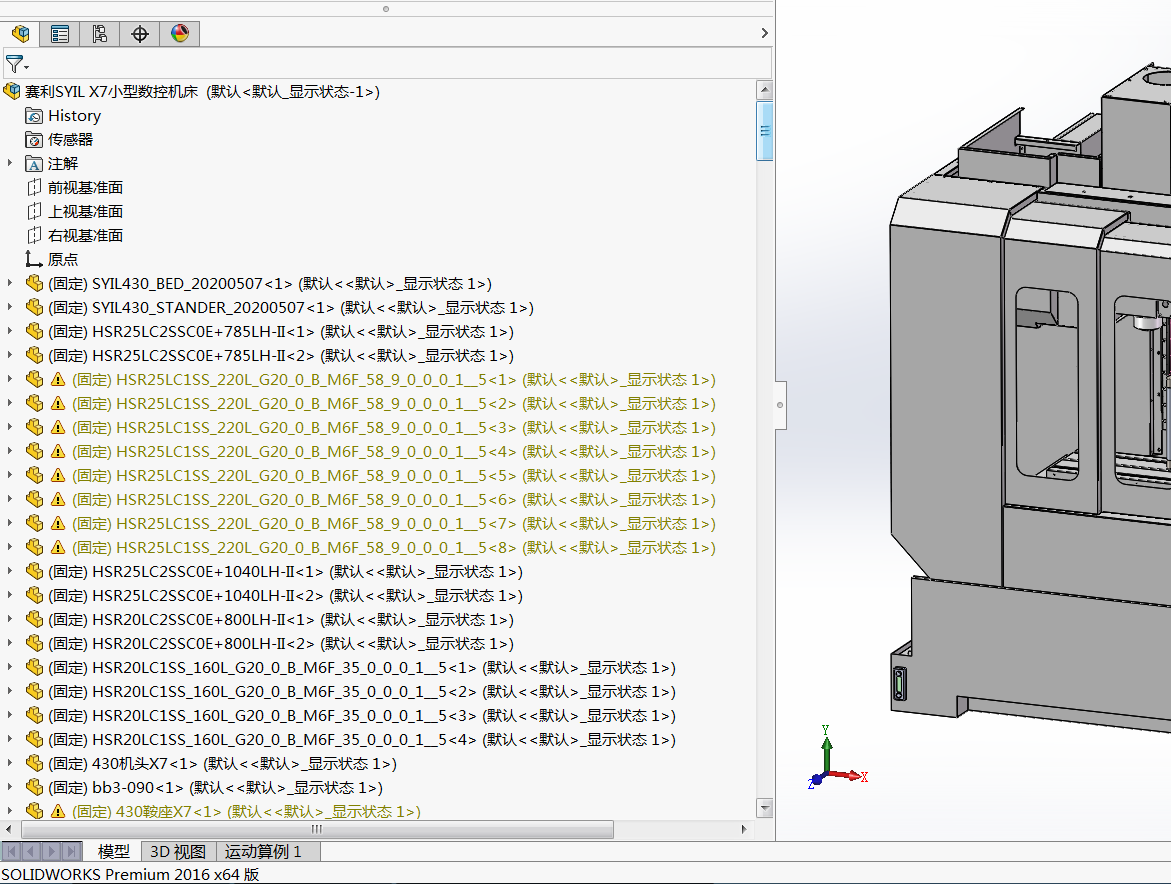Open the DisplayManager color ball tab

click(180, 34)
